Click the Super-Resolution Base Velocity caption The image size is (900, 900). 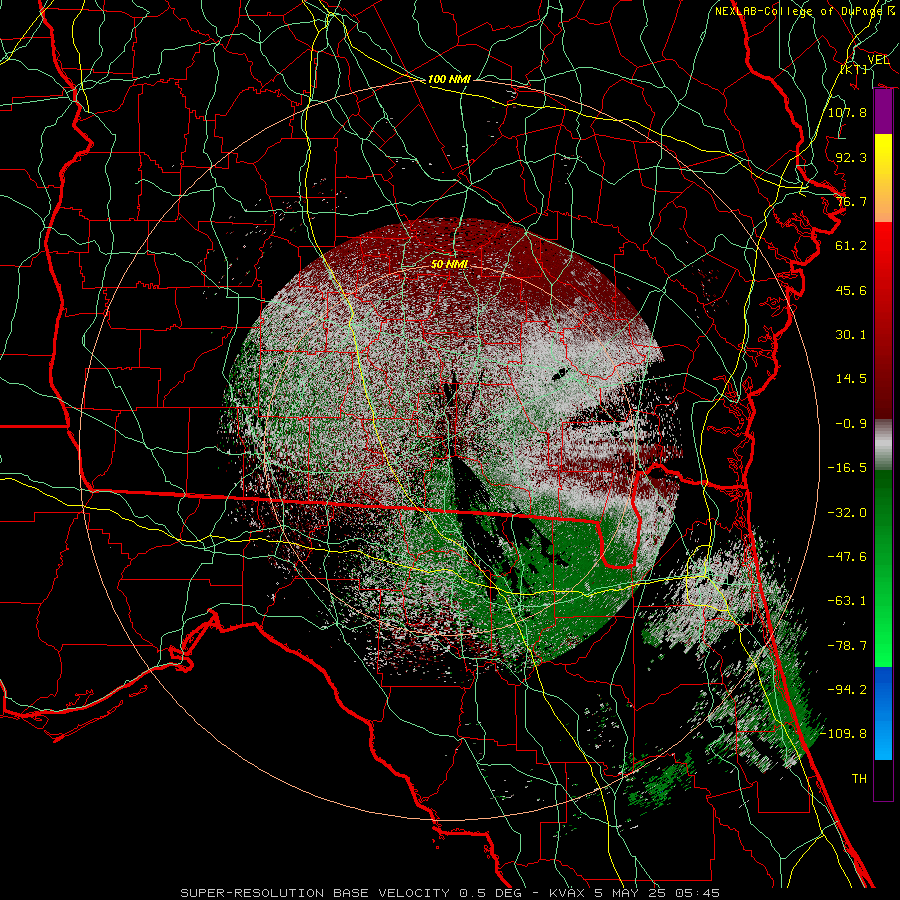pyautogui.click(x=450, y=893)
